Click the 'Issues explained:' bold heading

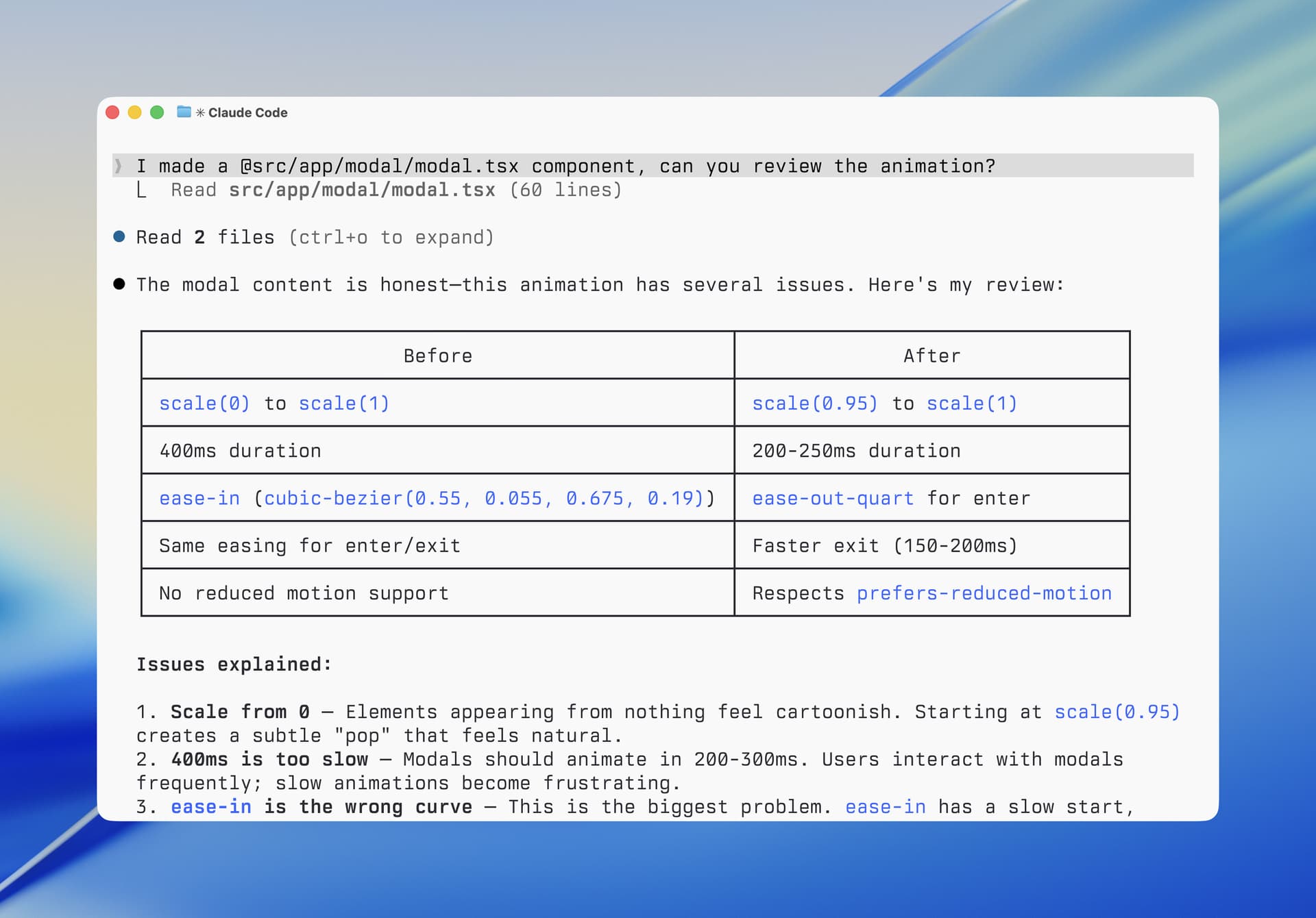tap(234, 665)
